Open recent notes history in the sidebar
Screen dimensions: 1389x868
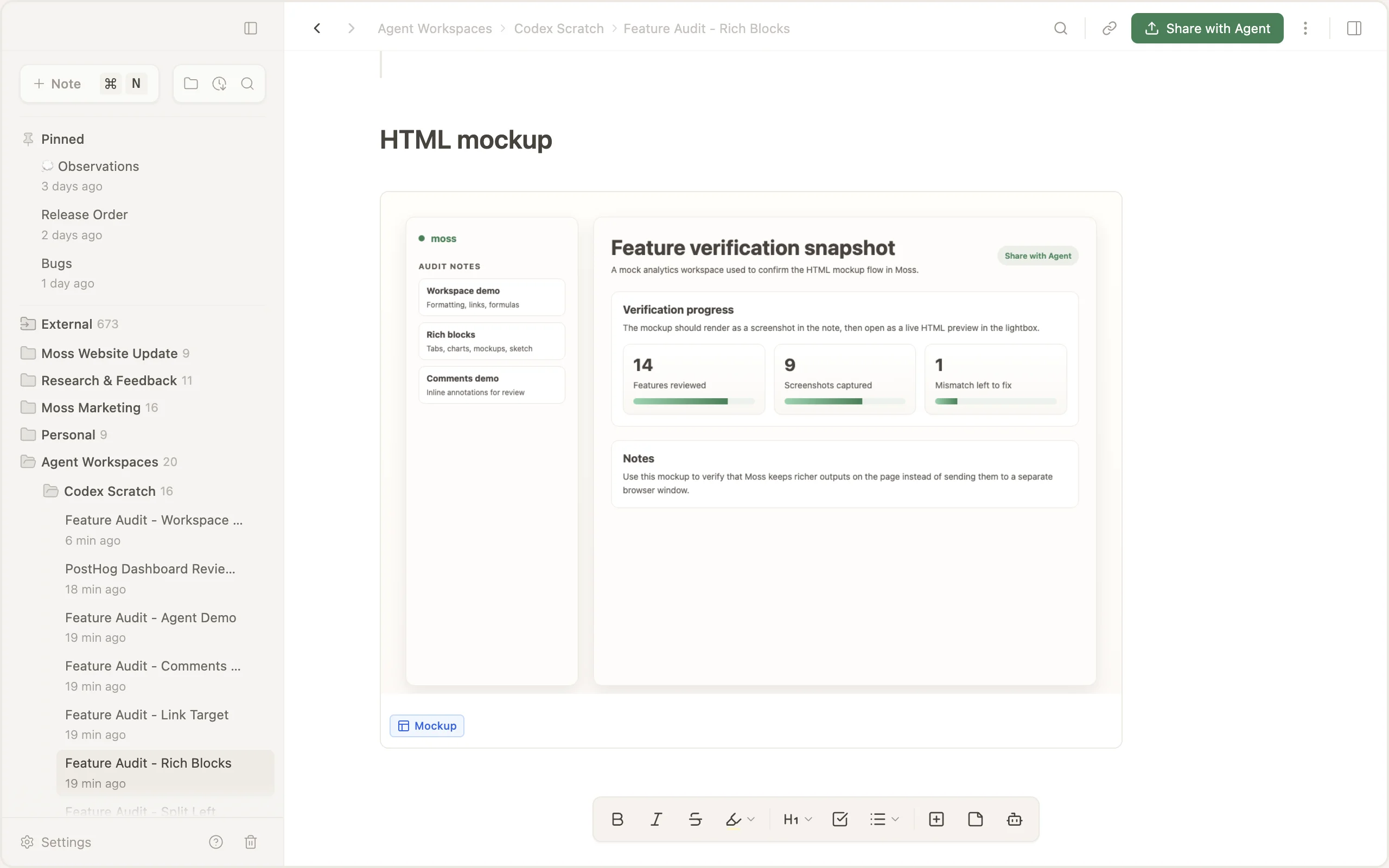click(219, 83)
